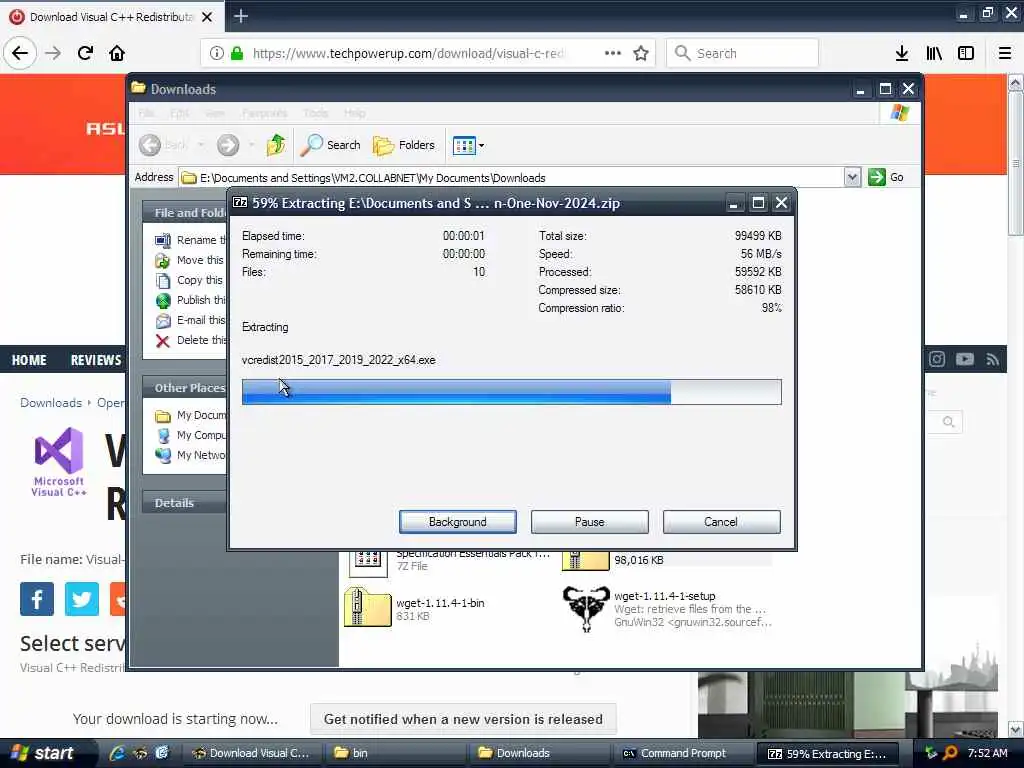Click Up folder icon in Downloads window
Screen dimensions: 1024x768
[276, 145]
